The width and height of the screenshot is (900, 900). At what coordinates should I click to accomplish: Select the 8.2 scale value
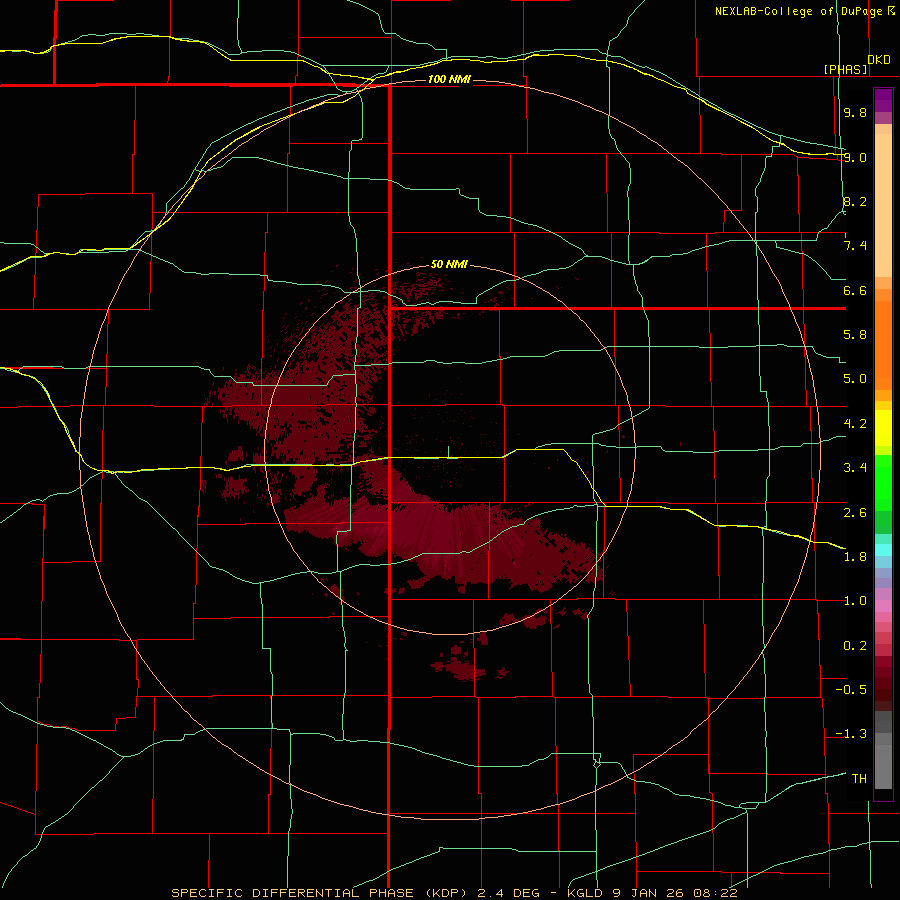(855, 201)
